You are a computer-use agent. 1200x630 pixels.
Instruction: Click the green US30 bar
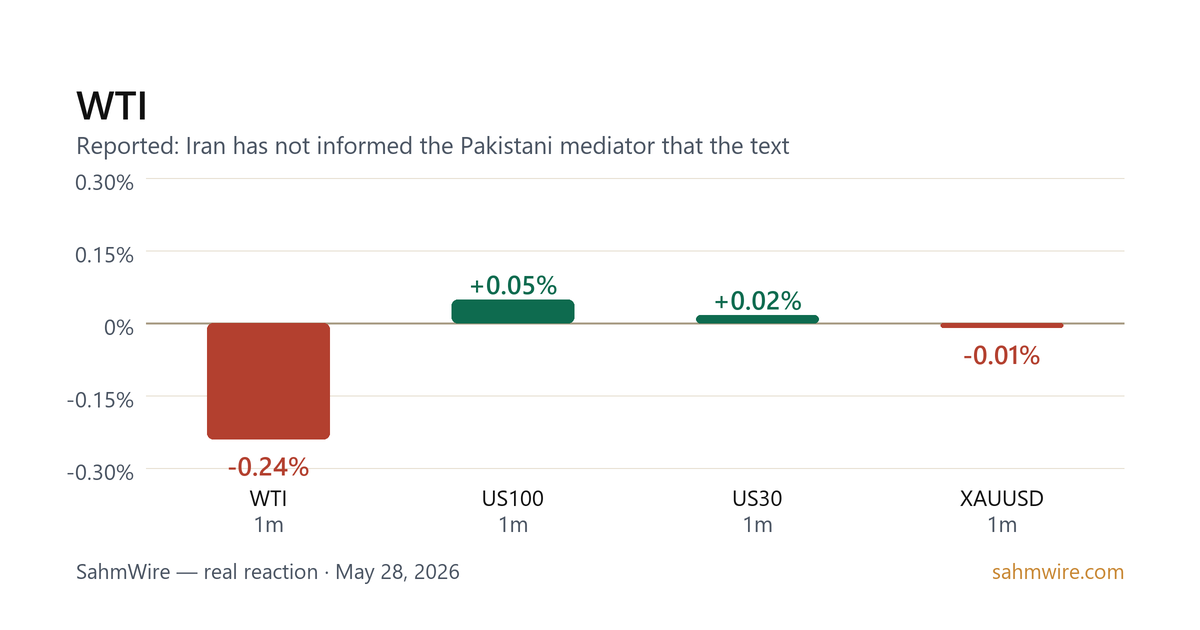(757, 319)
